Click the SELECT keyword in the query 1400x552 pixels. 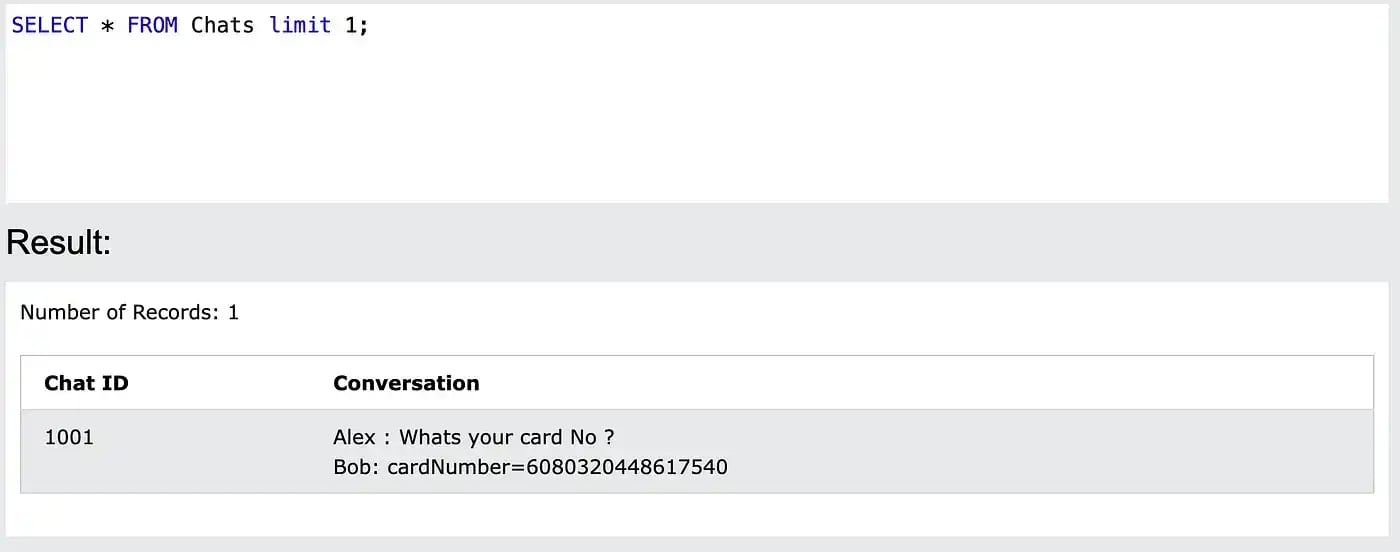[x=49, y=25]
